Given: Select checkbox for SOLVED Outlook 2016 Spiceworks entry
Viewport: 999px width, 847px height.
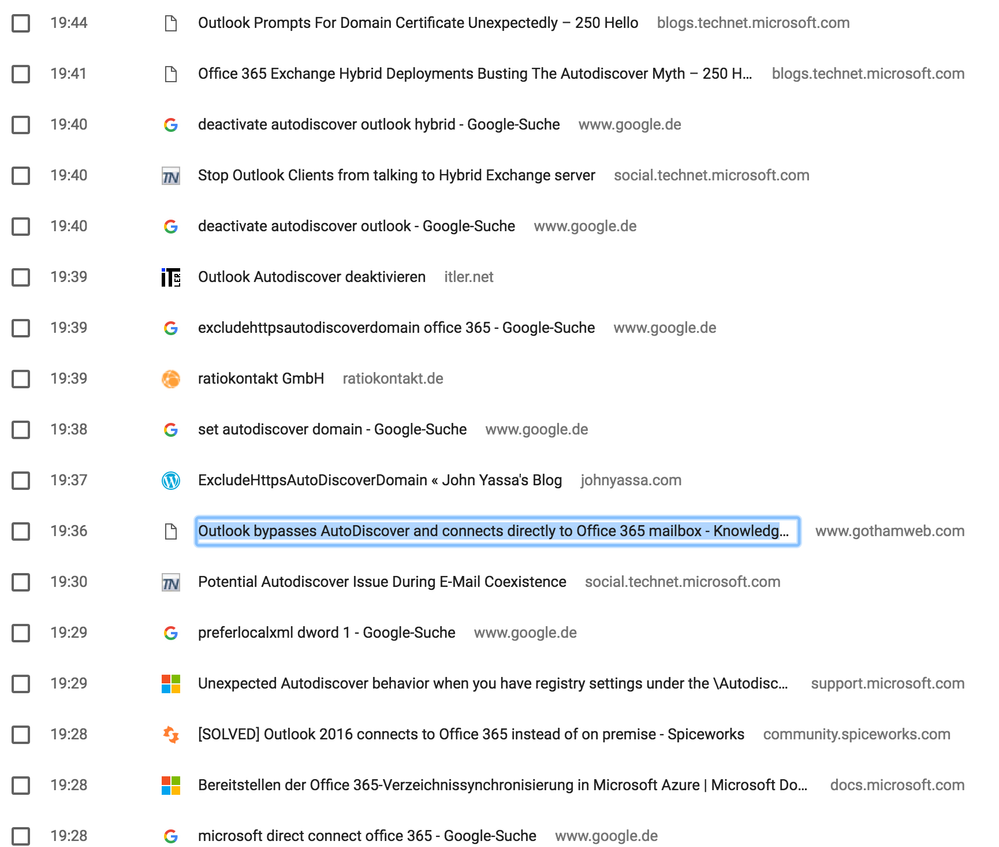Looking at the screenshot, I should (x=21, y=735).
